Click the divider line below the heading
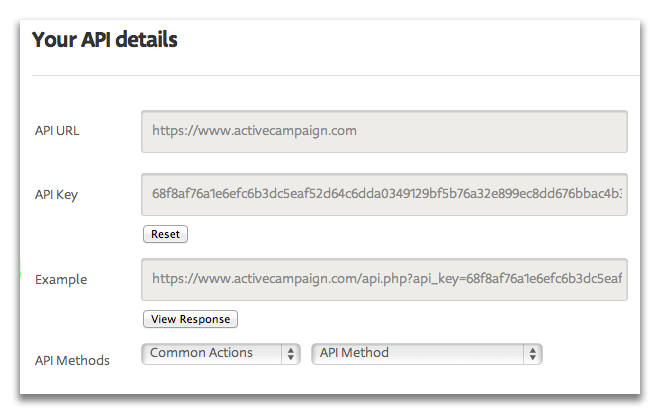The width and height of the screenshot is (660, 414). 336,76
